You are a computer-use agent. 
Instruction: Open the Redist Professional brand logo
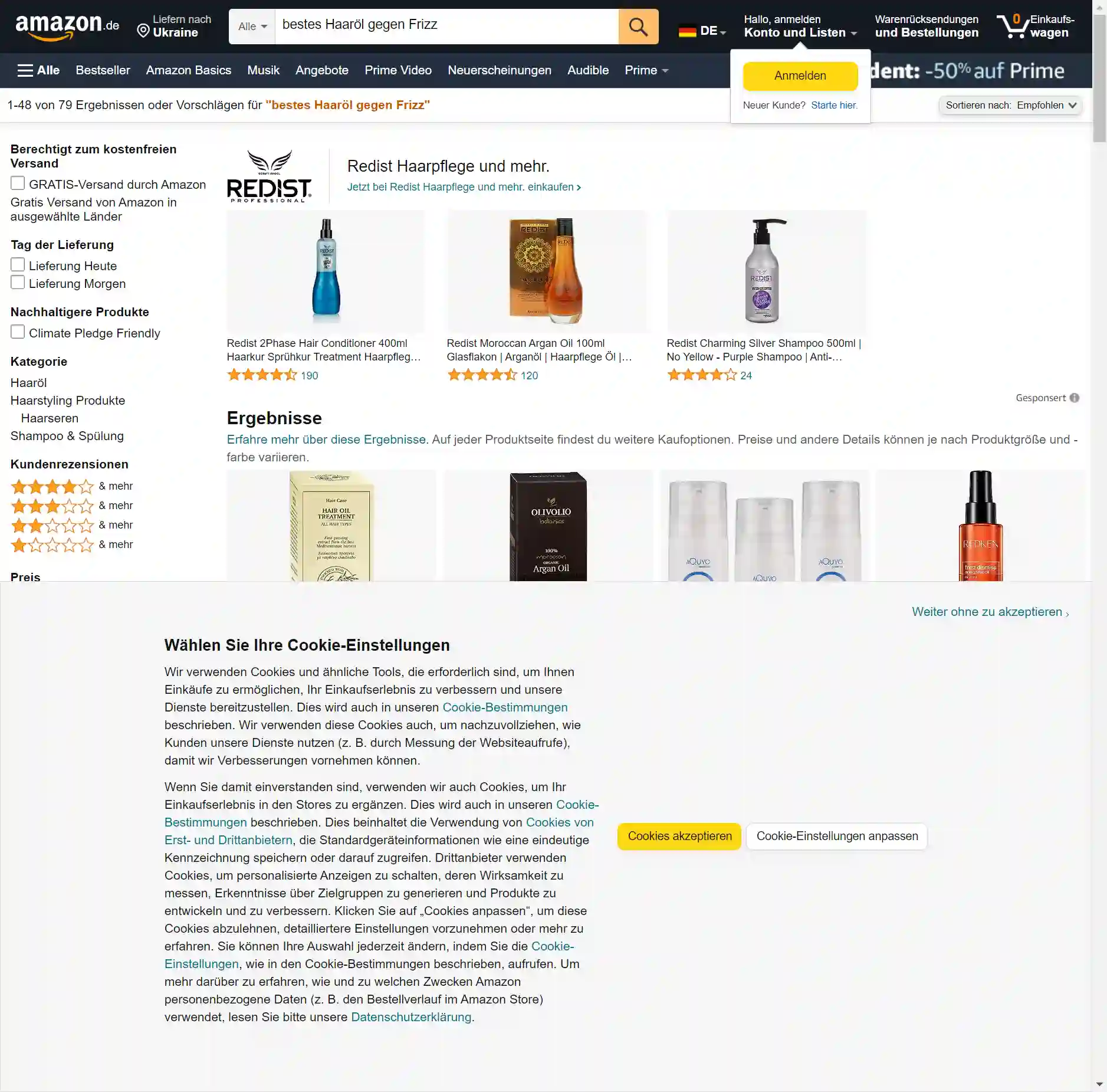coord(270,176)
